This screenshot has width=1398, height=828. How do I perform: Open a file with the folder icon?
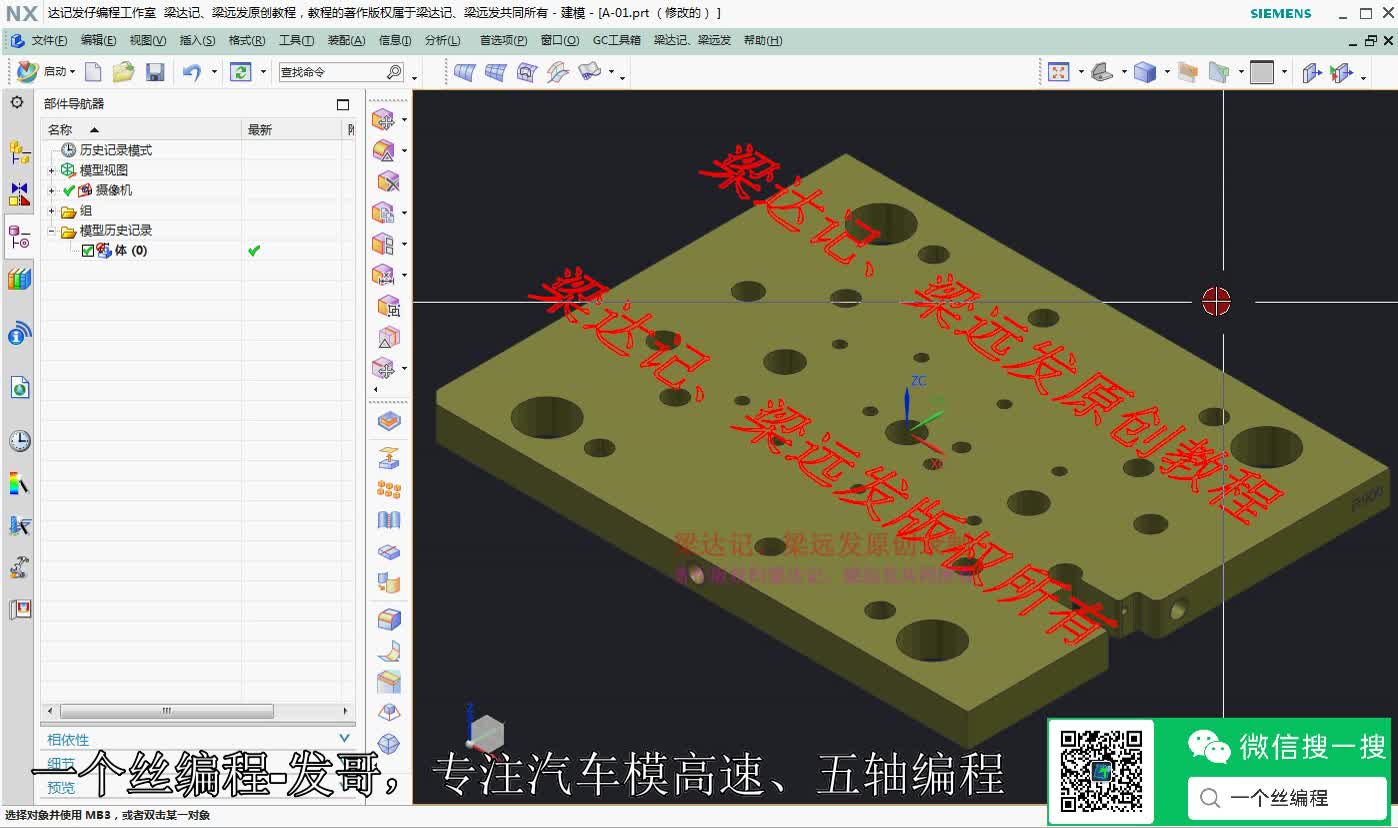coord(123,72)
